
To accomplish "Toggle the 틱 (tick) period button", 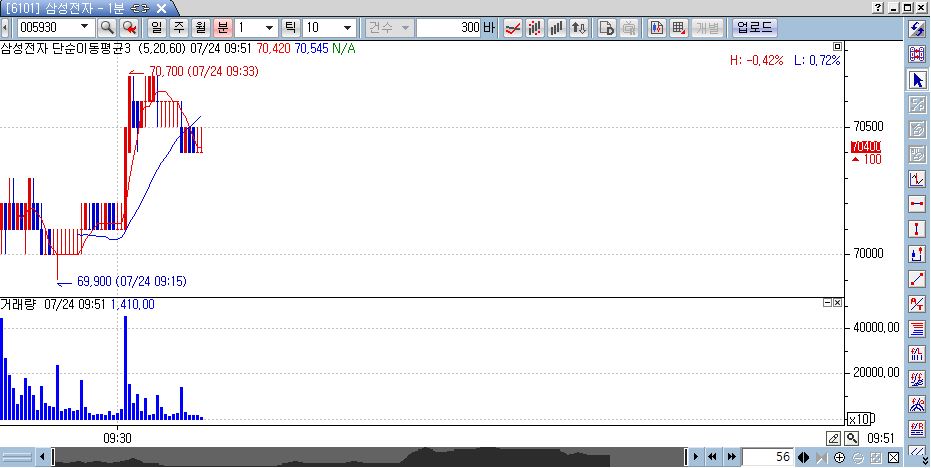I will click(x=291, y=27).
